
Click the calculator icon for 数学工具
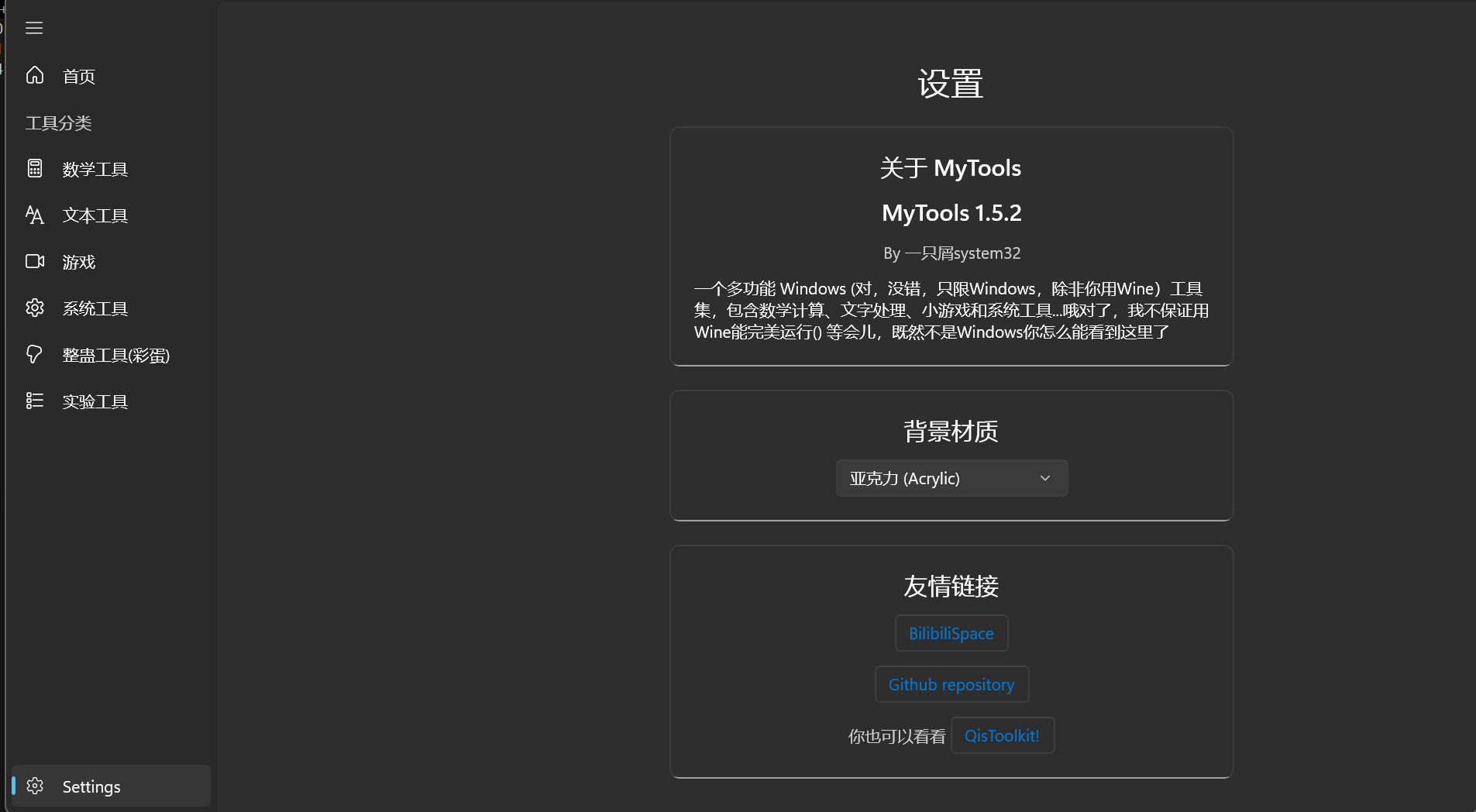coord(35,168)
